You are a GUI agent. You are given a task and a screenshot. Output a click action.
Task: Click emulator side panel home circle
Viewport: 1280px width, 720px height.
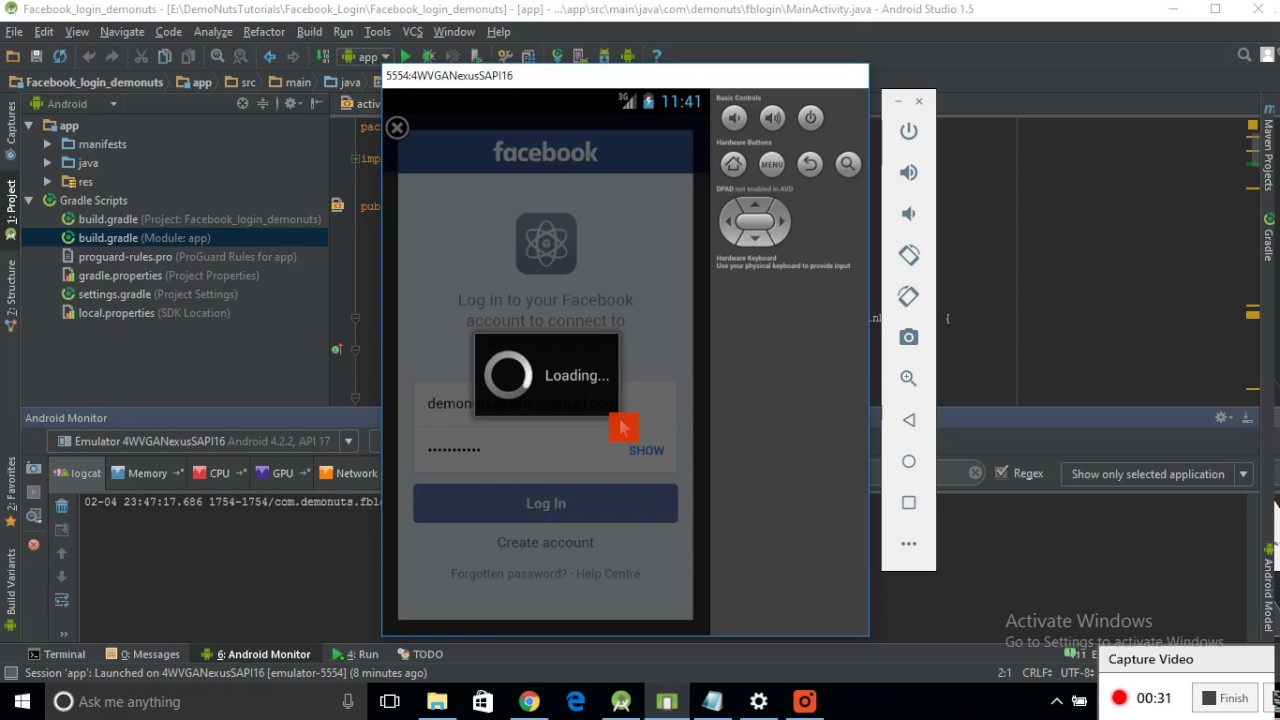(908, 461)
